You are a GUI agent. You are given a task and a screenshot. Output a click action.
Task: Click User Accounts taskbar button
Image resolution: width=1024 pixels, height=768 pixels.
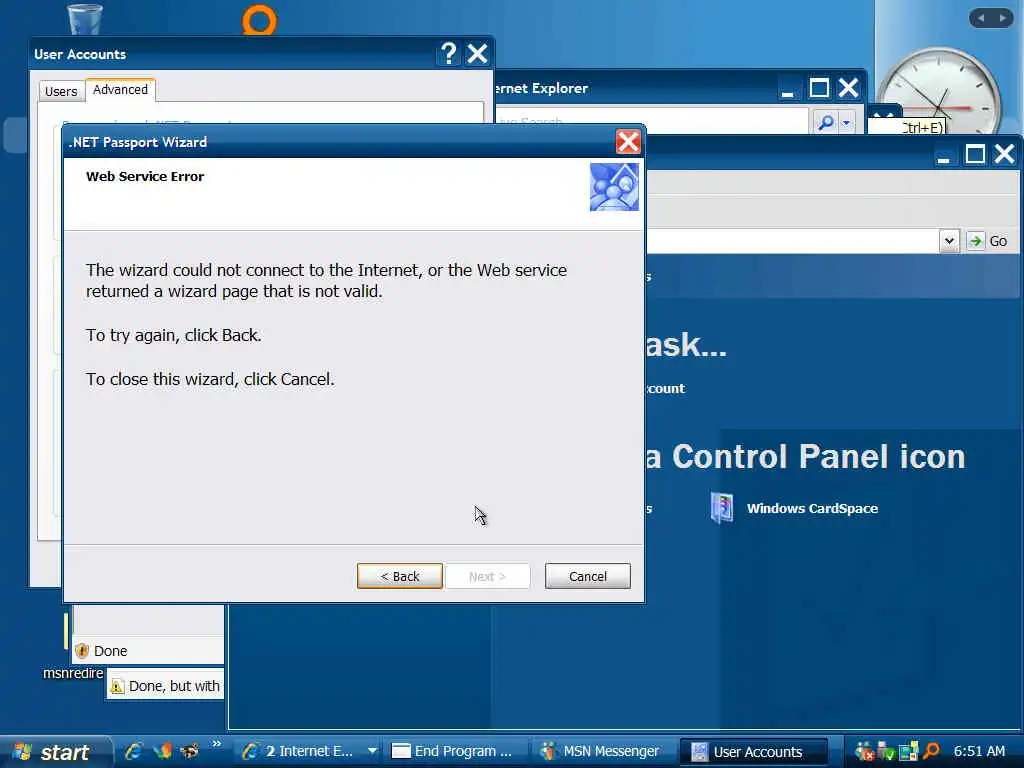click(x=754, y=752)
